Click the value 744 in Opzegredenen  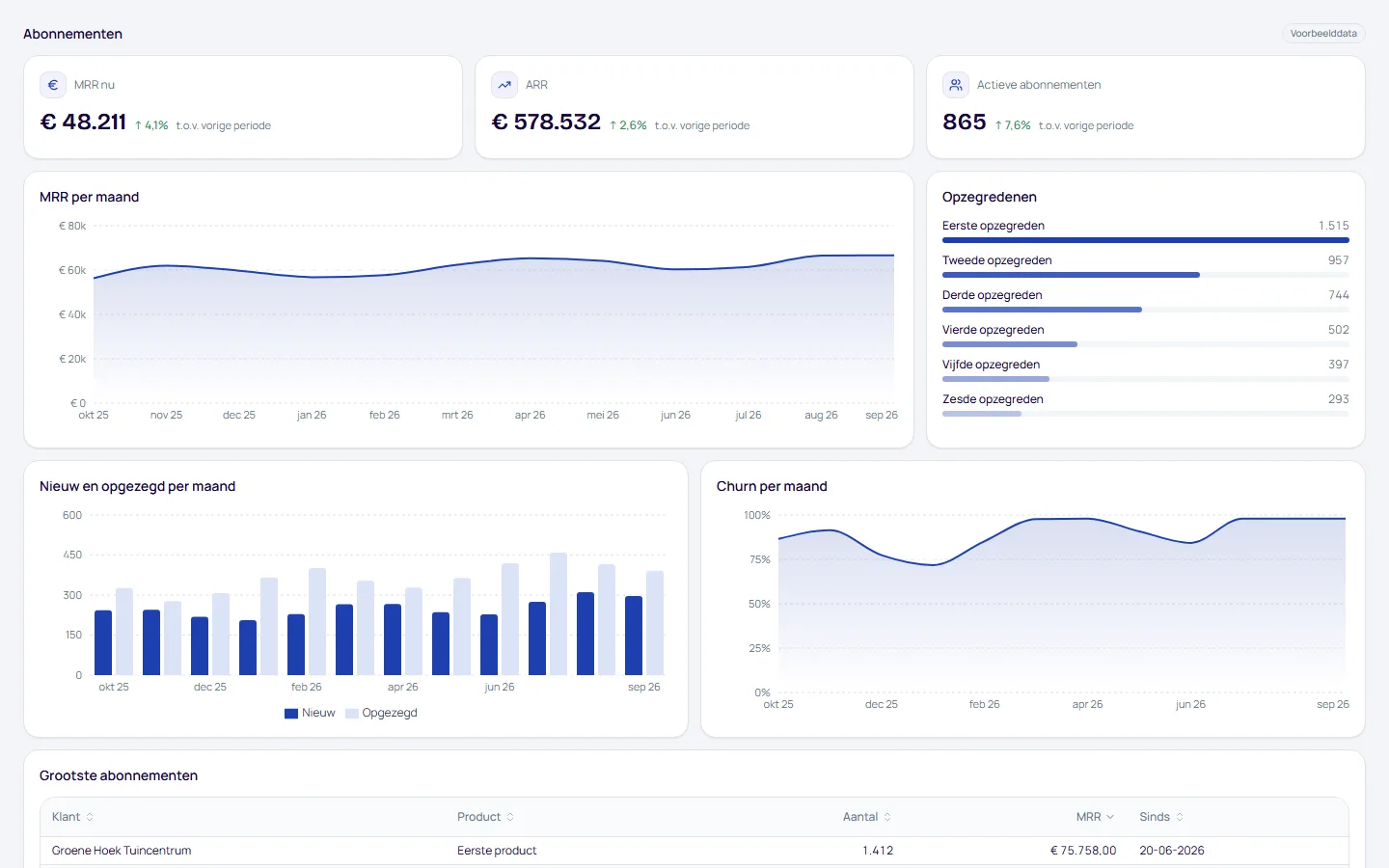pos(1339,295)
